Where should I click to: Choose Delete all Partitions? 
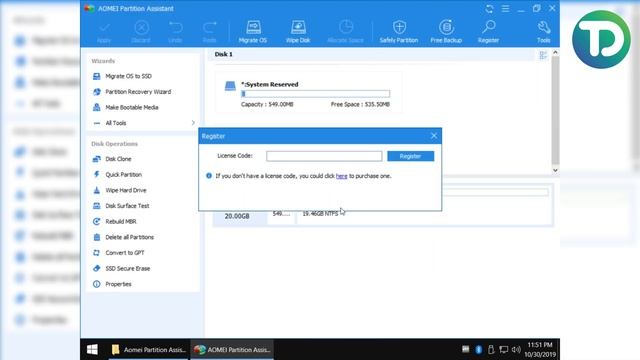point(129,237)
